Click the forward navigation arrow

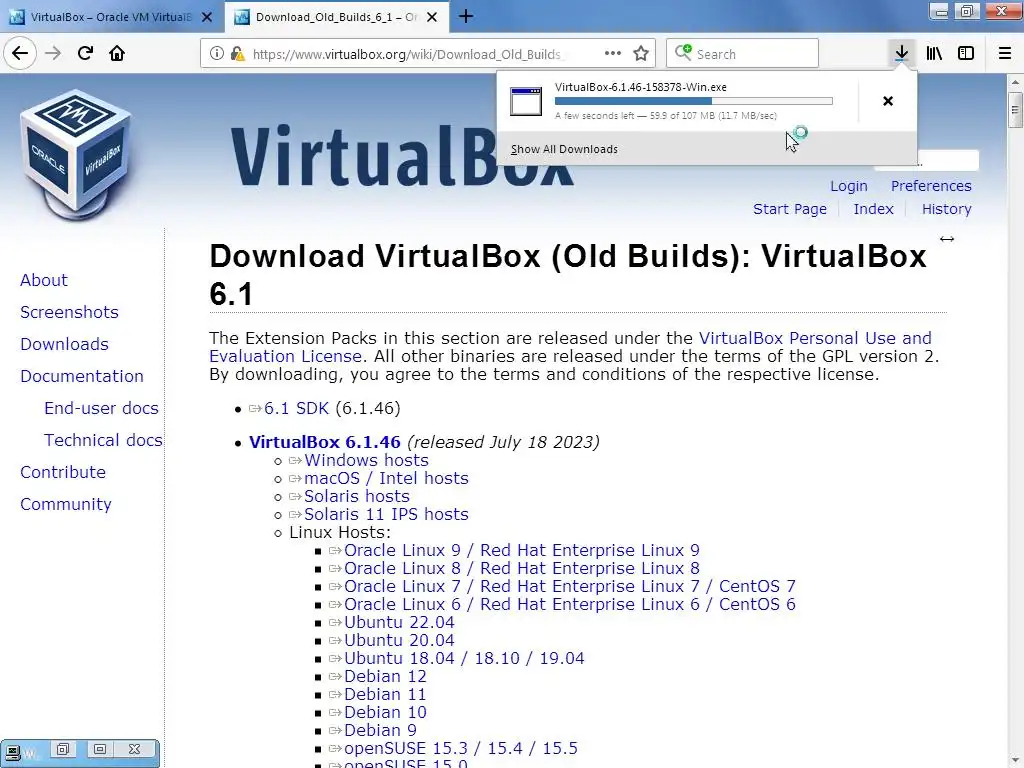[x=54, y=53]
